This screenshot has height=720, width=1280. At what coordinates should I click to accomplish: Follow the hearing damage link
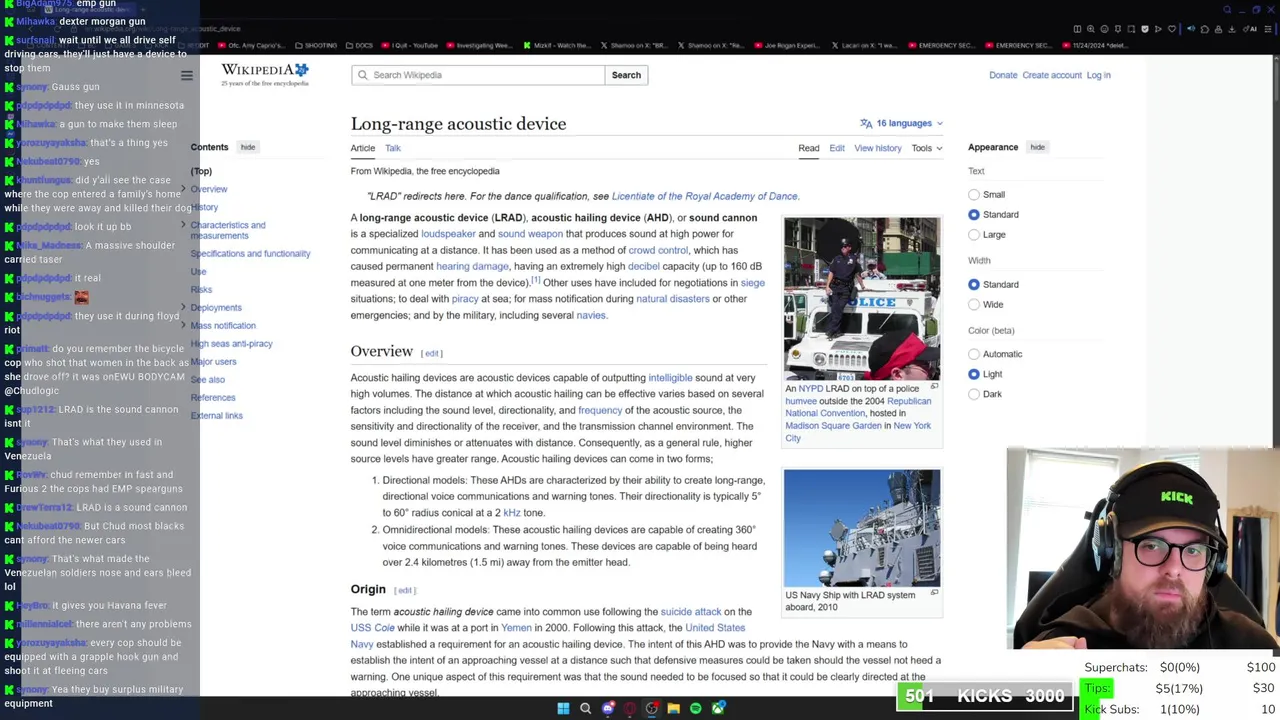(472, 266)
